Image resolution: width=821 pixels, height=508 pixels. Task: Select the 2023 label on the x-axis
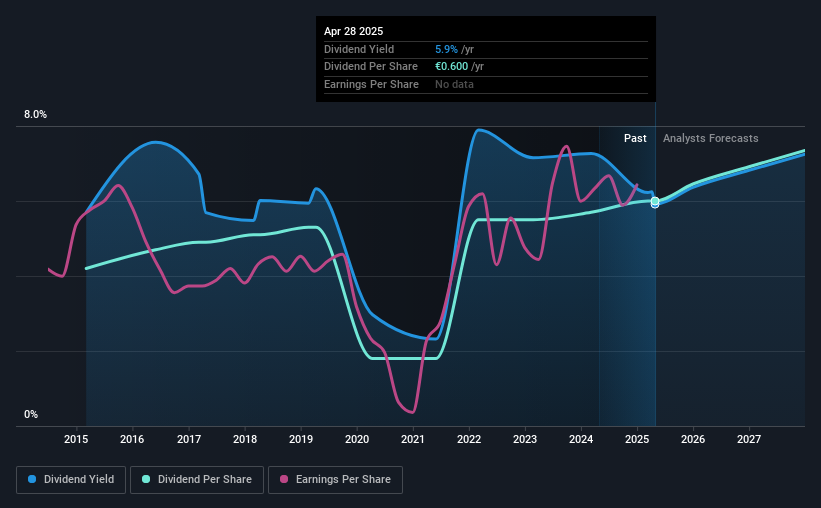tap(525, 439)
